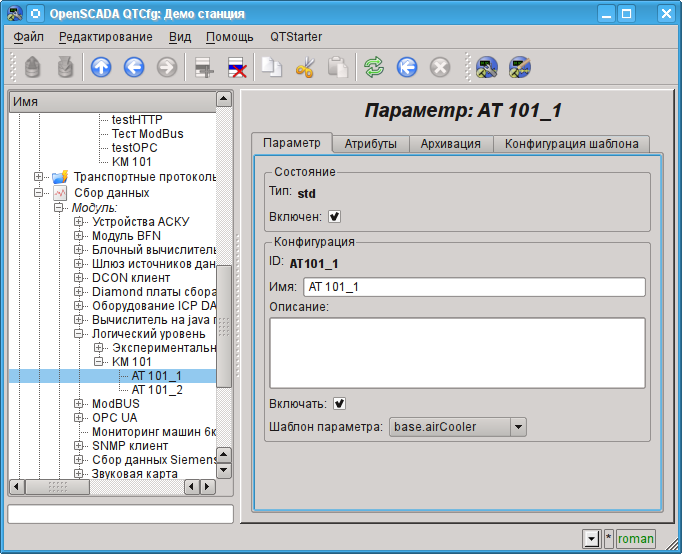The image size is (682, 554).
Task: Expand the 'ModBUS' tree node
Action: coord(79,404)
